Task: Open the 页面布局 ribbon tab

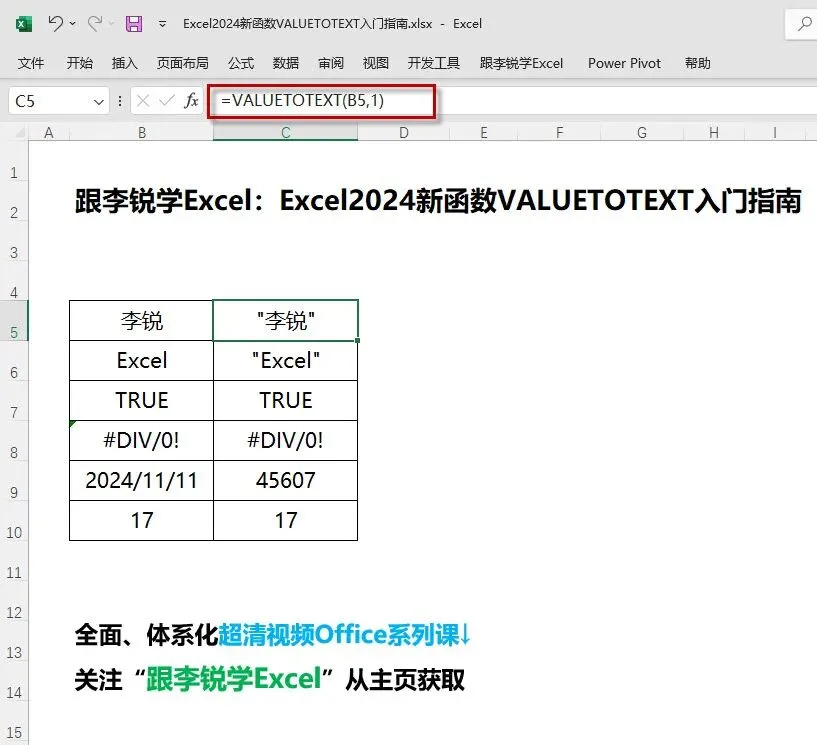Action: (183, 64)
